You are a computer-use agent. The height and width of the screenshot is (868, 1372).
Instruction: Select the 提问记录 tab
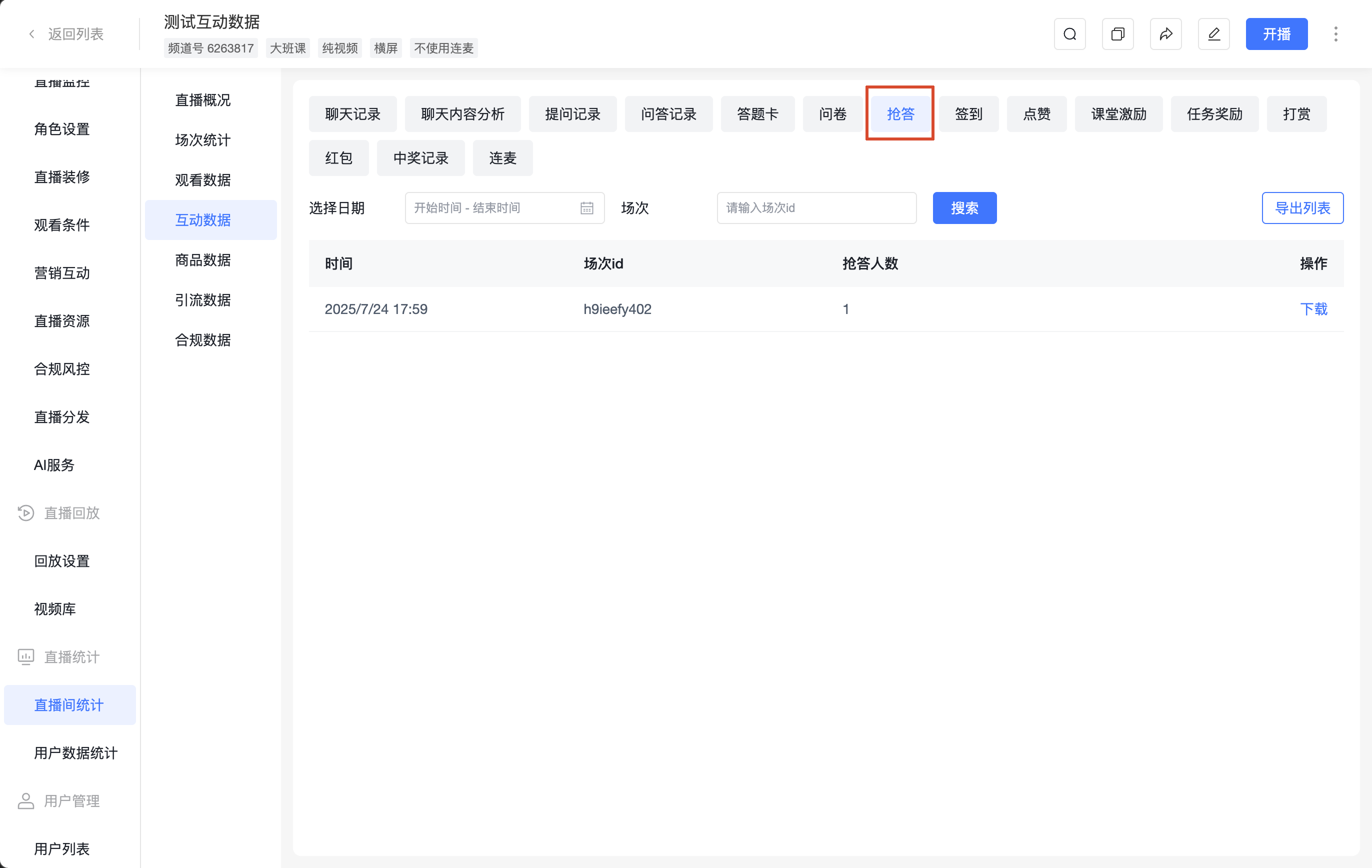click(x=572, y=114)
